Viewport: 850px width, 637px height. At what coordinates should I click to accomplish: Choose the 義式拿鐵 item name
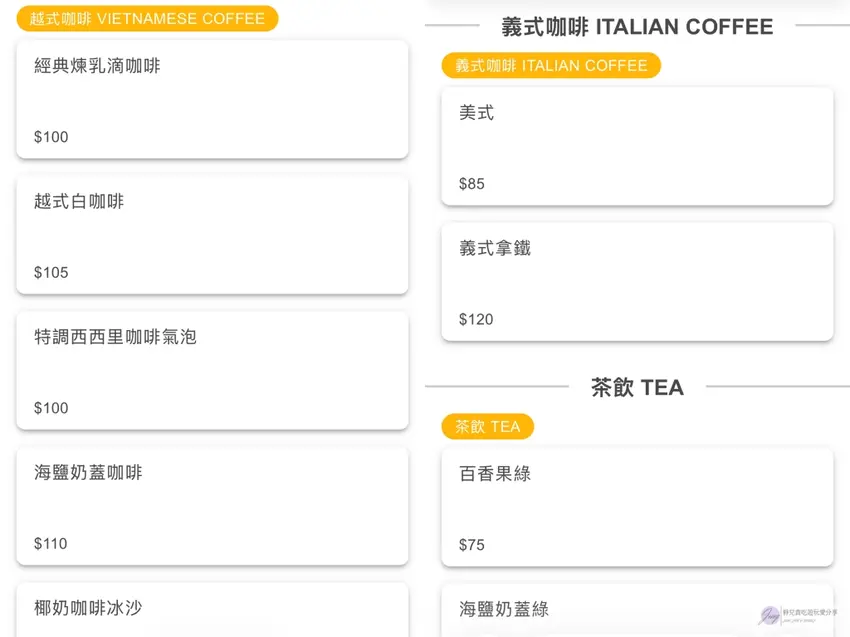(x=495, y=248)
